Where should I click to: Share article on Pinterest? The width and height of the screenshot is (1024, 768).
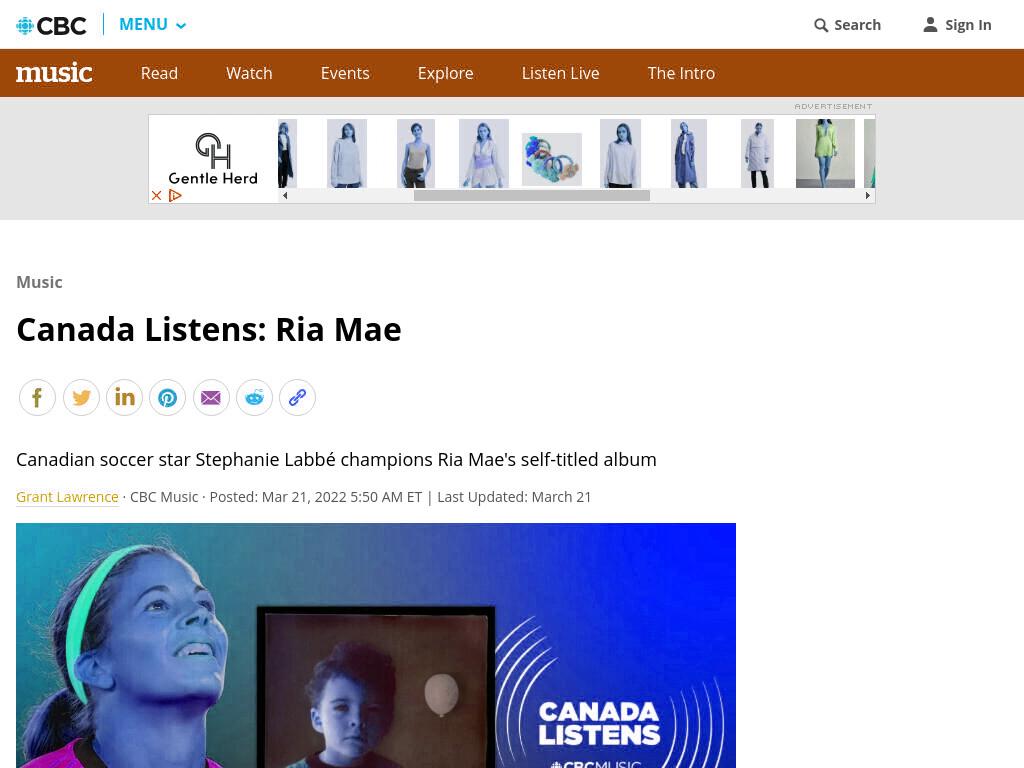(x=168, y=397)
